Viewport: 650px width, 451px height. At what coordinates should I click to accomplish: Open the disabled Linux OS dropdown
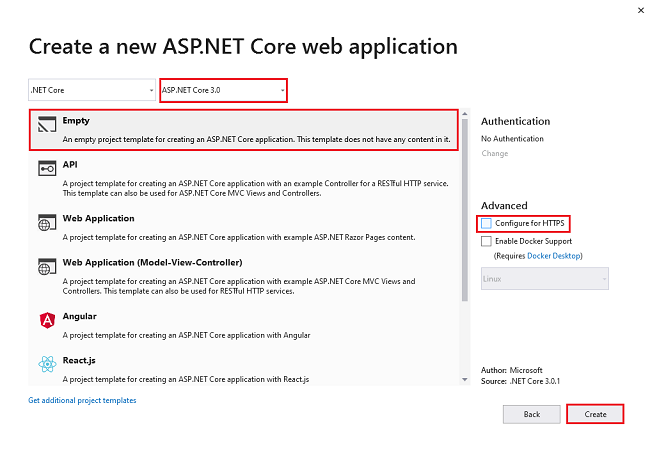[x=544, y=279]
